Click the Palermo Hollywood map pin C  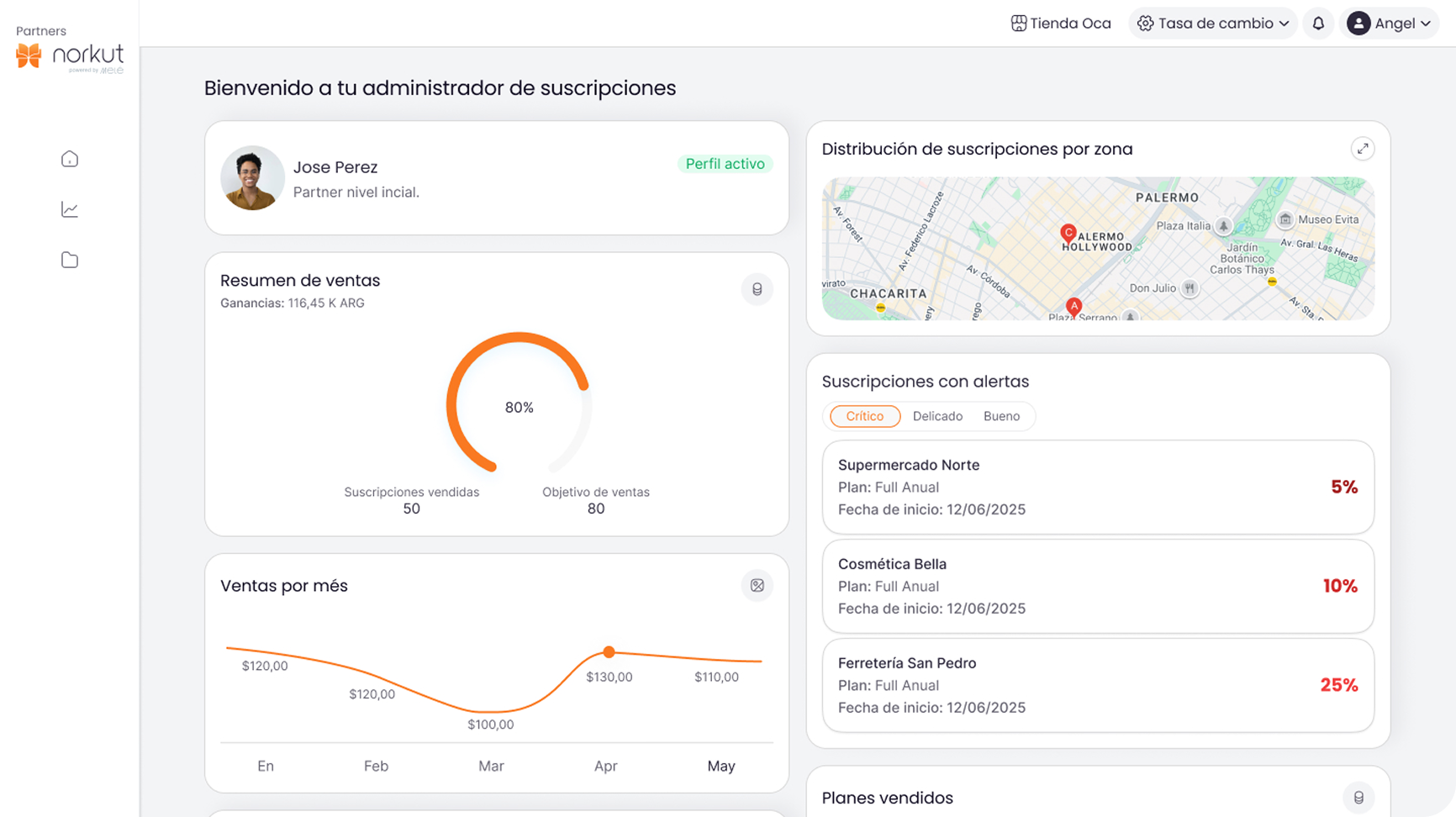coord(1068,233)
